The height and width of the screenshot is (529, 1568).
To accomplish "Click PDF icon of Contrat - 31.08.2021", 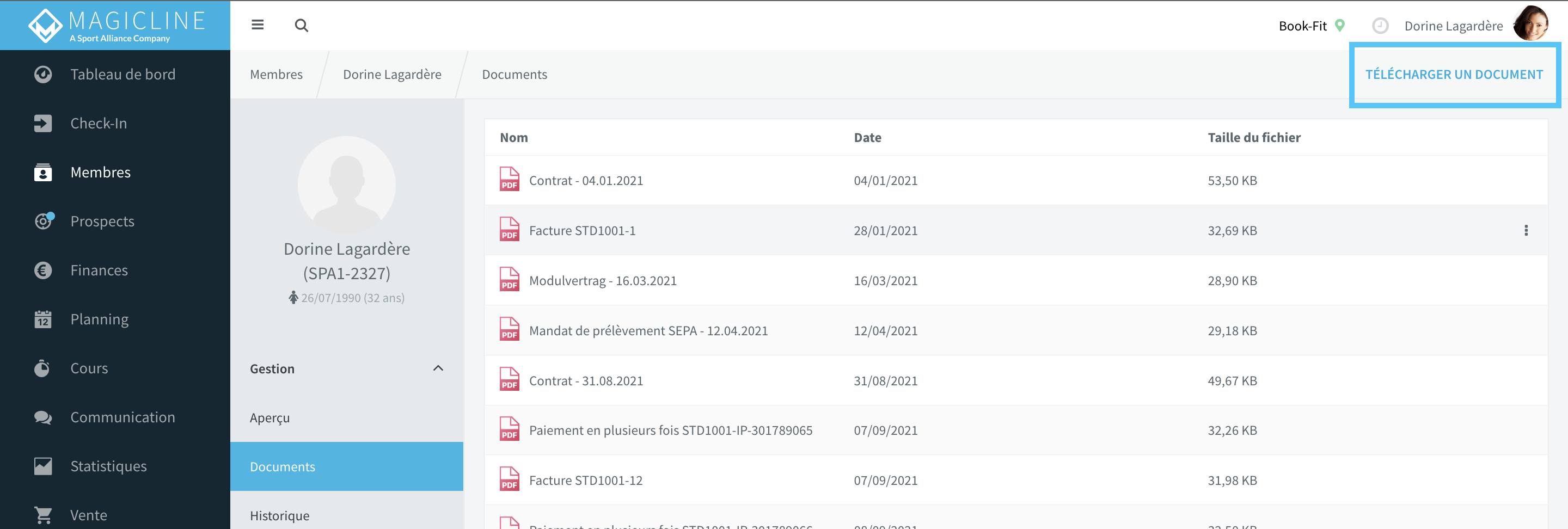I will pos(510,379).
